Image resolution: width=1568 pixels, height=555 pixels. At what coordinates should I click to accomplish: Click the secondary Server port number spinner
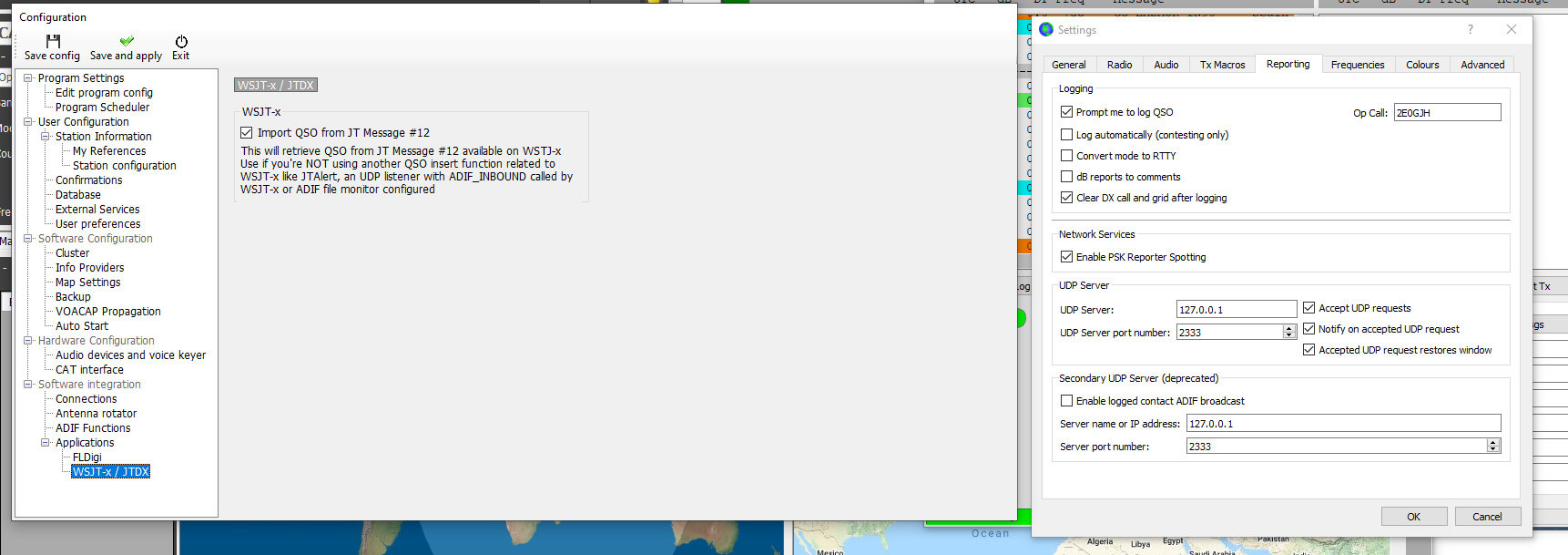point(1493,447)
